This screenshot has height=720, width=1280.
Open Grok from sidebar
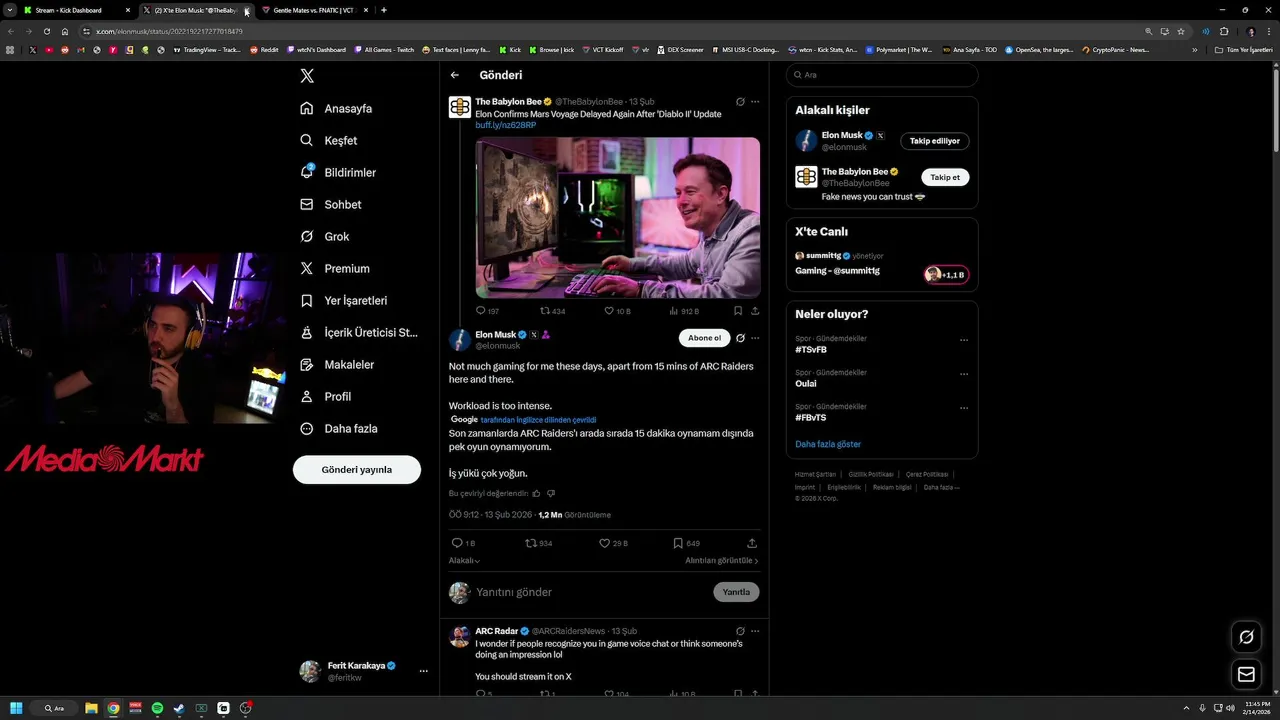click(325, 236)
